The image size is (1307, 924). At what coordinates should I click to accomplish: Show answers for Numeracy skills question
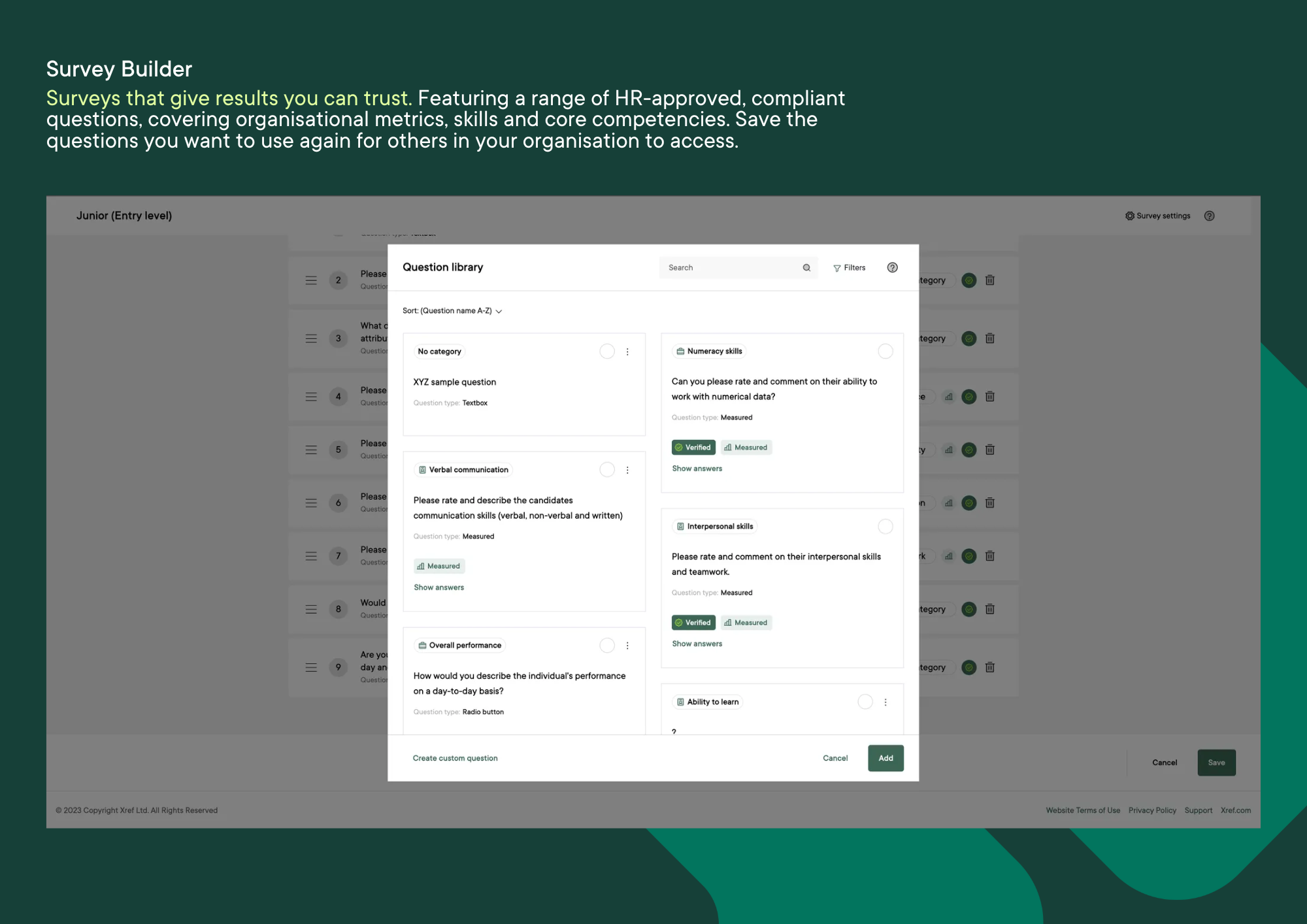[x=697, y=468]
